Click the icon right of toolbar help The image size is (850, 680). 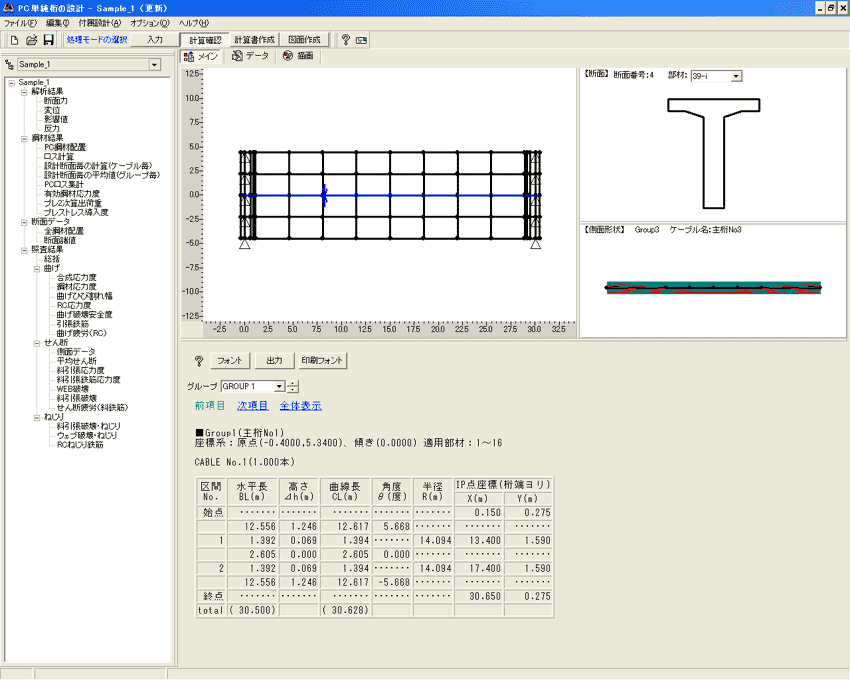click(361, 40)
